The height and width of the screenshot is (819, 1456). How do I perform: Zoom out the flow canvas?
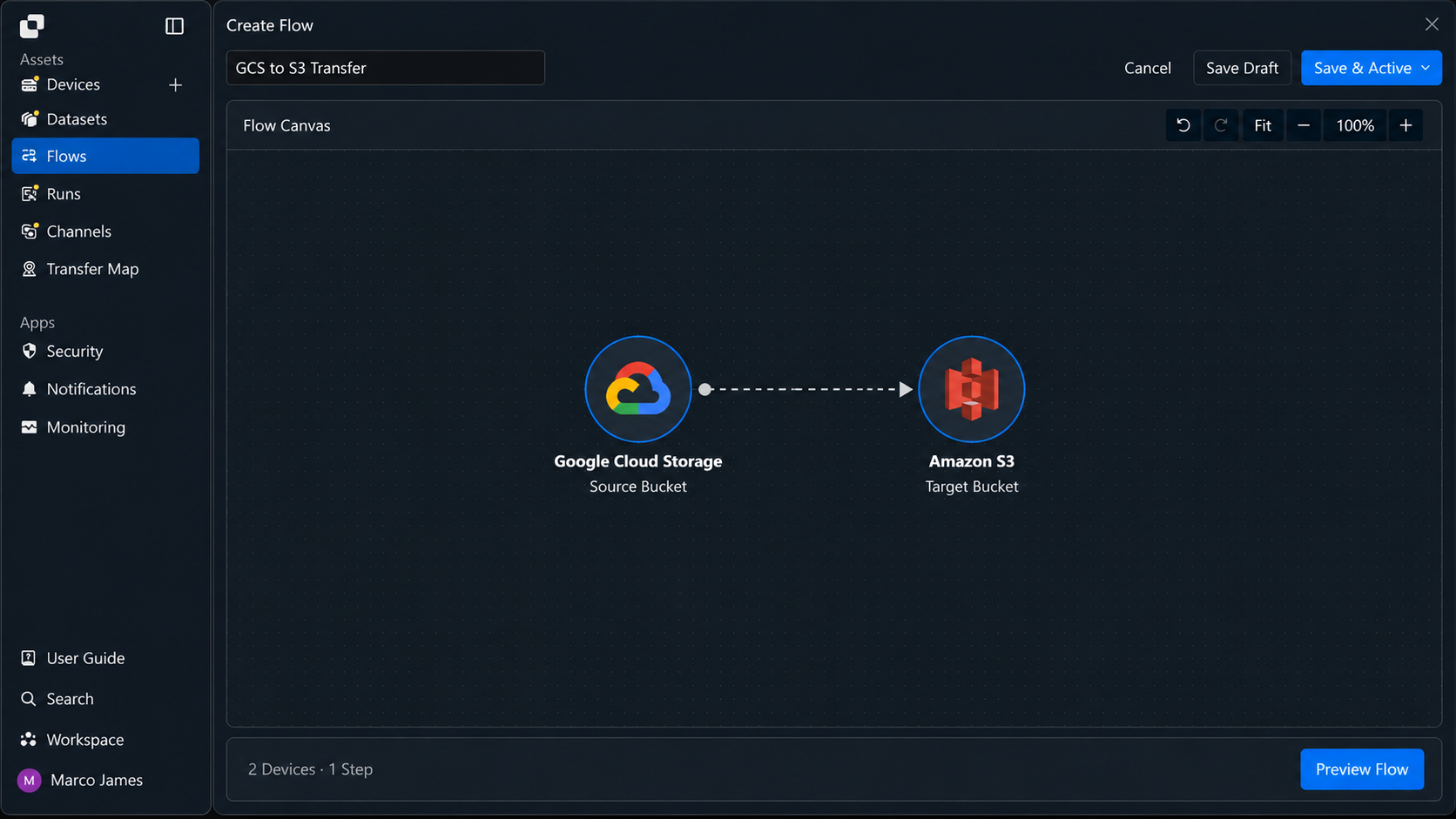1304,125
